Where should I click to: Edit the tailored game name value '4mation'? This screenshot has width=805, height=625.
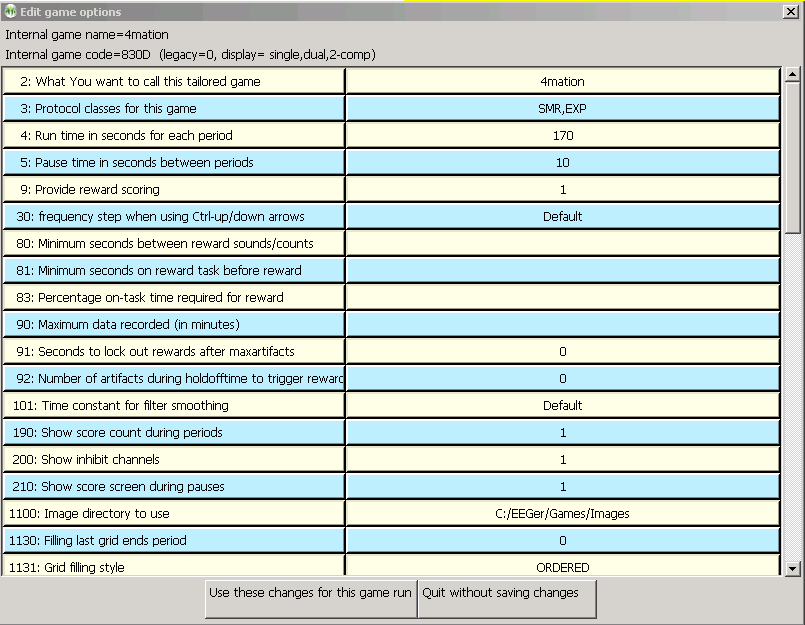tap(562, 82)
